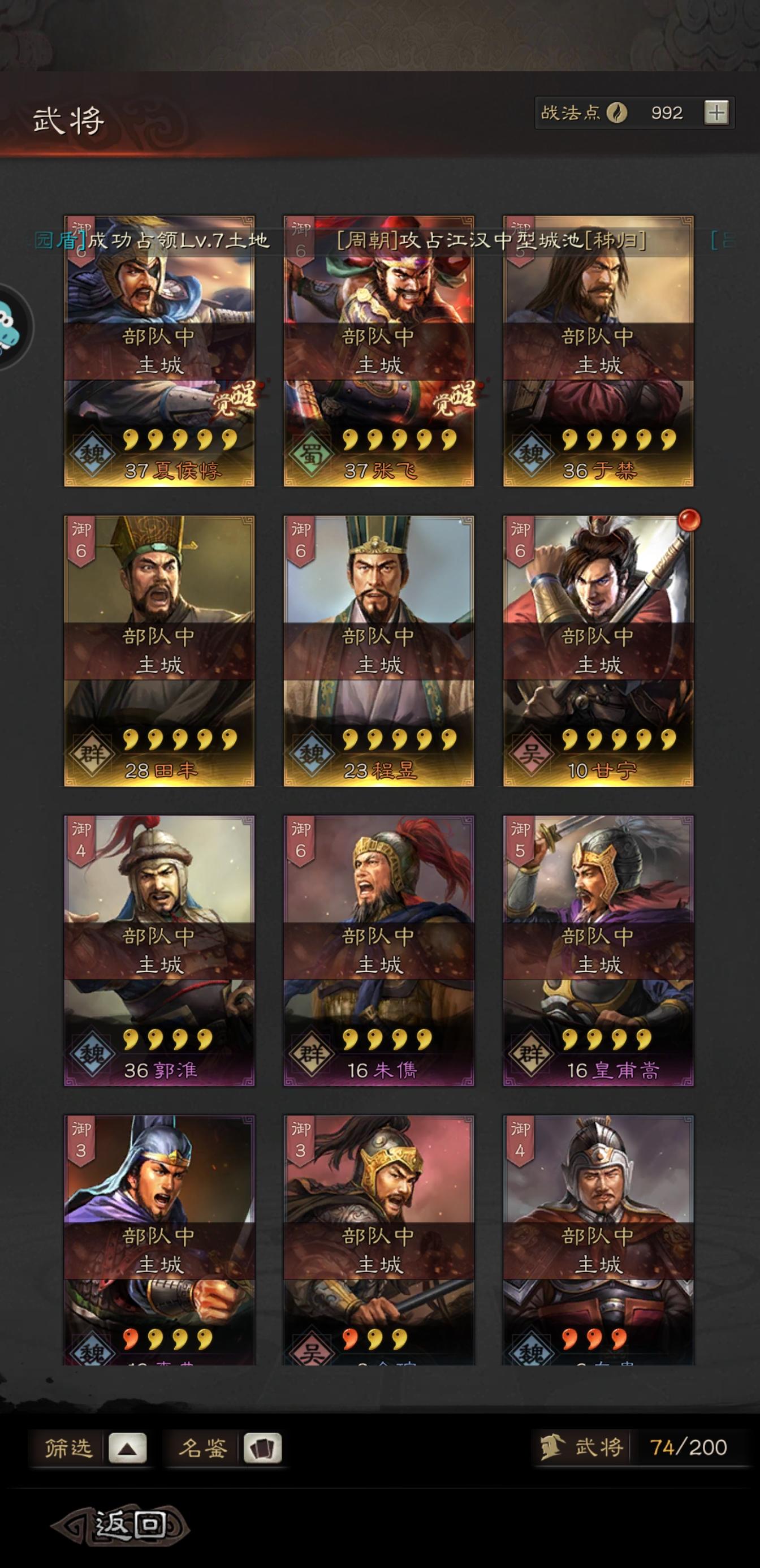Screen dimensions: 760x1568
Task: Select the 皇甫嵩 general card
Action: tap(598, 951)
